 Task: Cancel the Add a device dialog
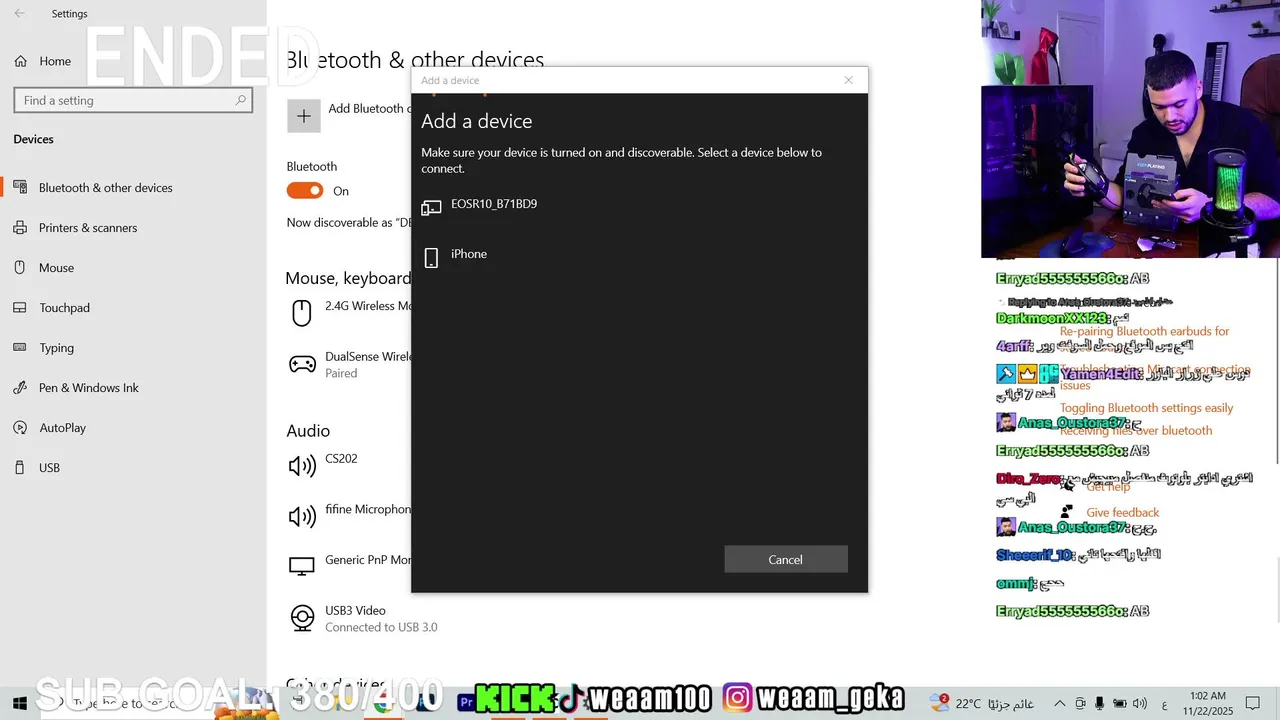(x=786, y=560)
